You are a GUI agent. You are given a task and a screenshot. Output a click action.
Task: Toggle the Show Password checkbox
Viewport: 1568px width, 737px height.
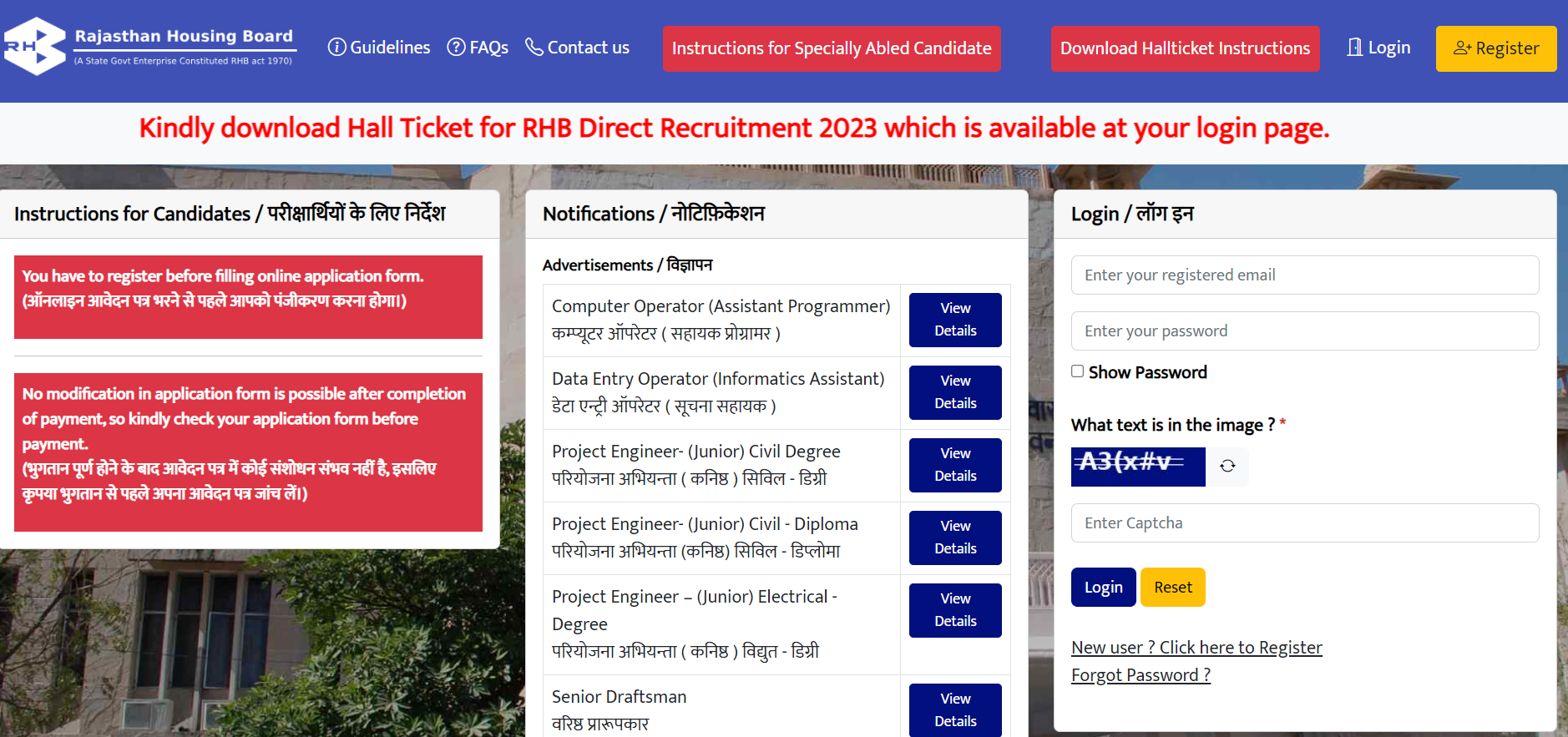click(x=1078, y=371)
